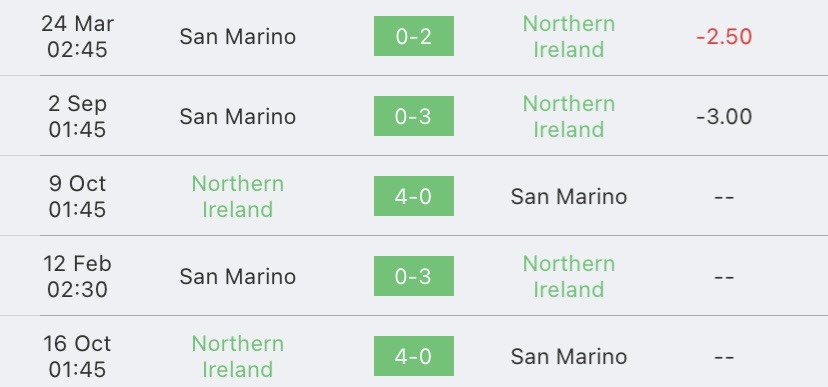
Task: Select San Marino in the 16 Oct match
Action: [569, 356]
